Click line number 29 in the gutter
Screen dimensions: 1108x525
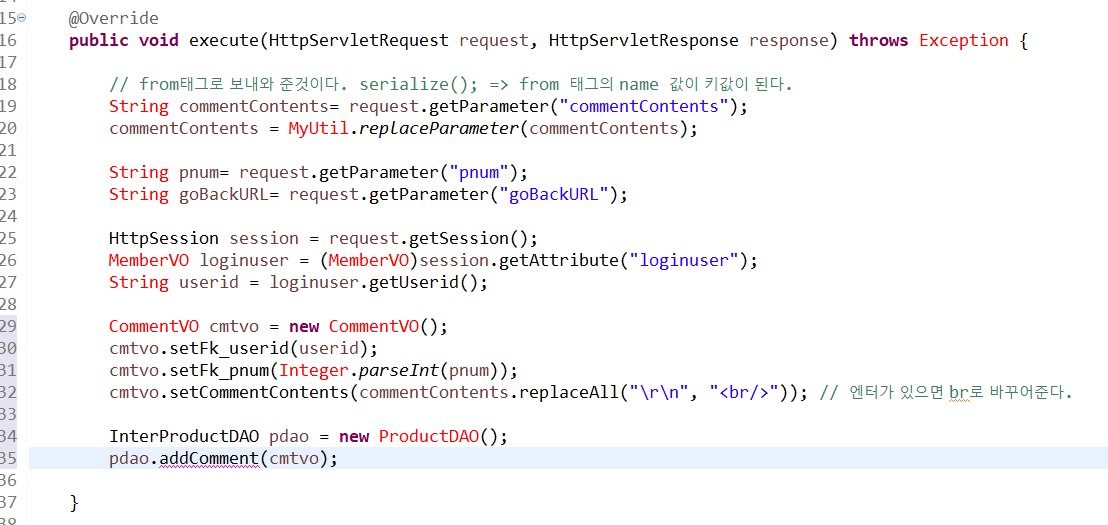point(7,327)
